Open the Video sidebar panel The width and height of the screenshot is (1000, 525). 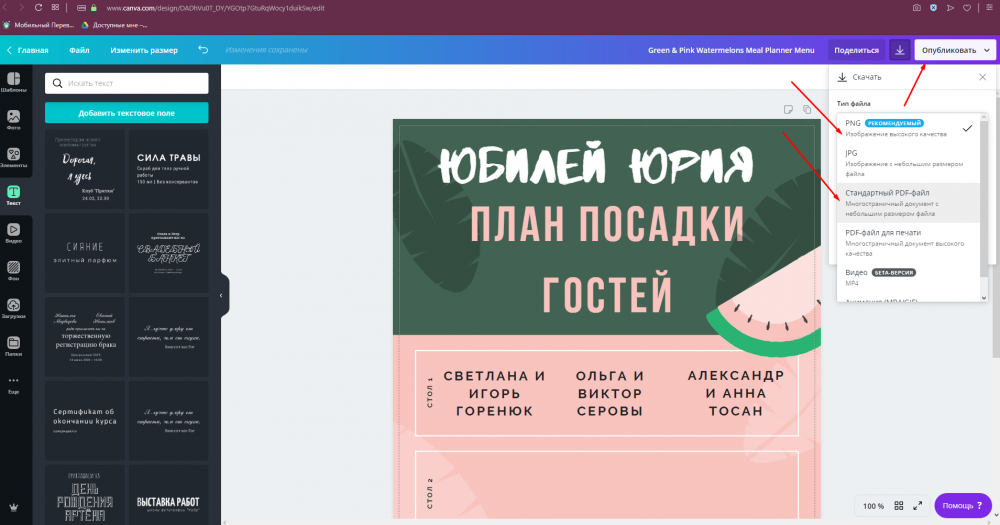[x=13, y=233]
